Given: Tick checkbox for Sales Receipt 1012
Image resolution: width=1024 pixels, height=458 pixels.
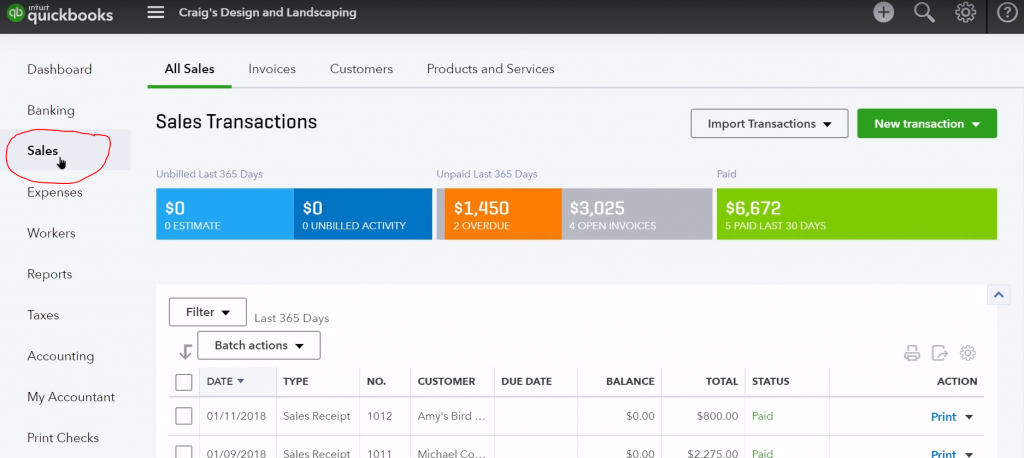Looking at the screenshot, I should pyautogui.click(x=184, y=416).
